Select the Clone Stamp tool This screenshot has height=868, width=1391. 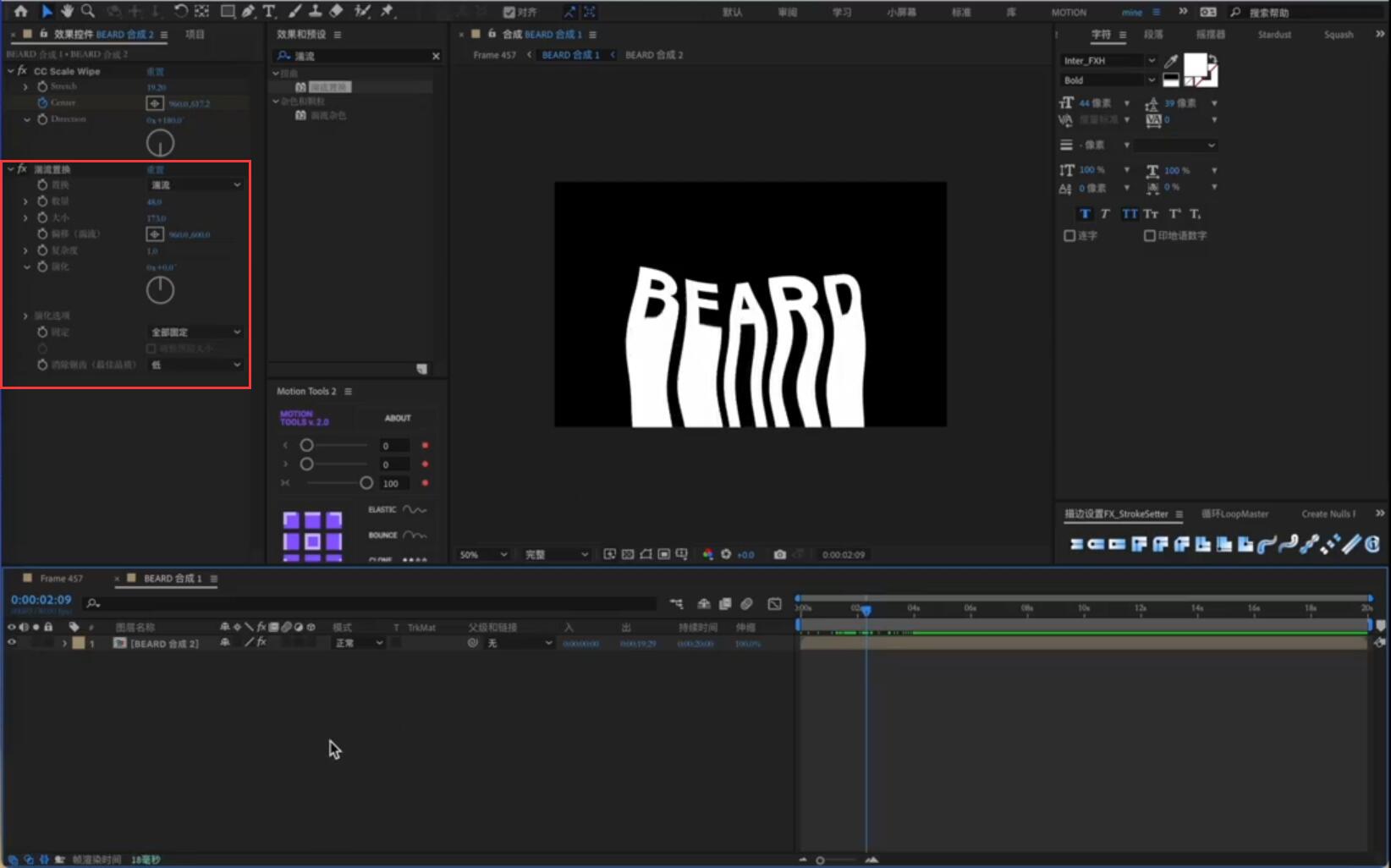pyautogui.click(x=315, y=12)
